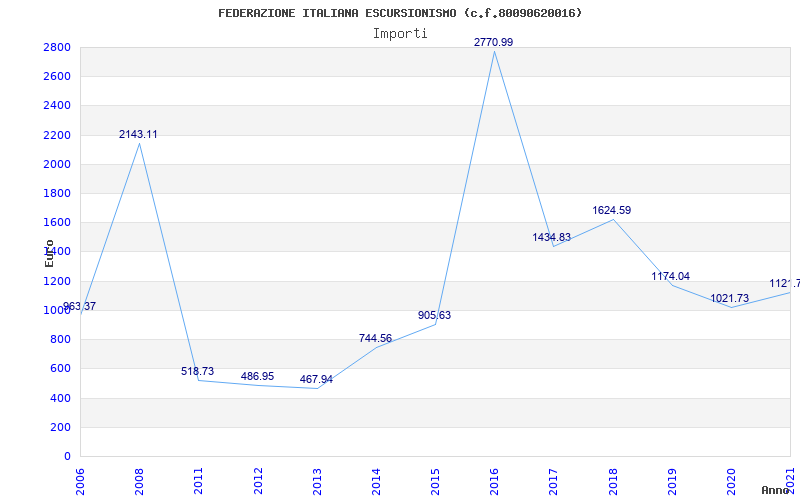Viewport: 800px width, 500px height.
Task: Click the 905.63 data label
Action: [x=435, y=315]
